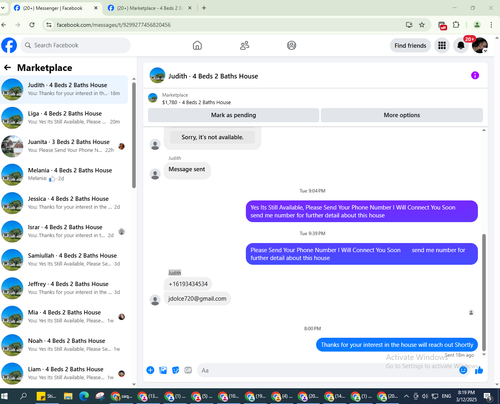Click More options button
This screenshot has width=500, height=404.
402,115
